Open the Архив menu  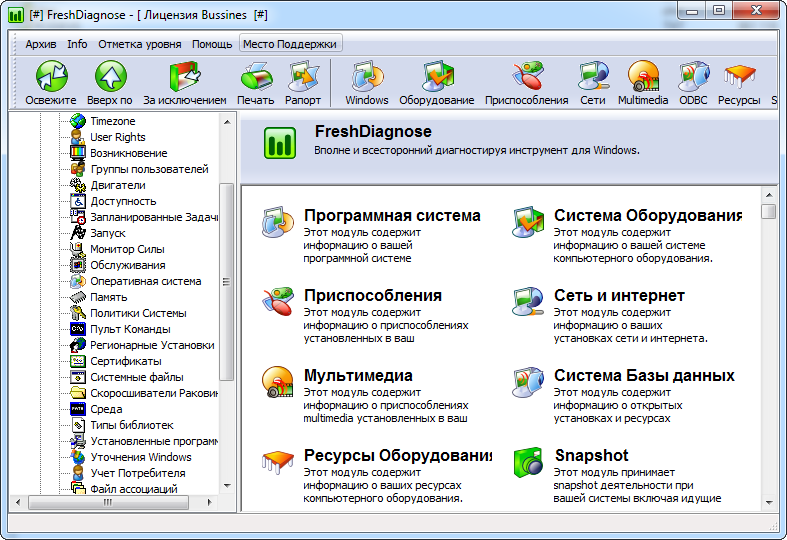pyautogui.click(x=41, y=44)
